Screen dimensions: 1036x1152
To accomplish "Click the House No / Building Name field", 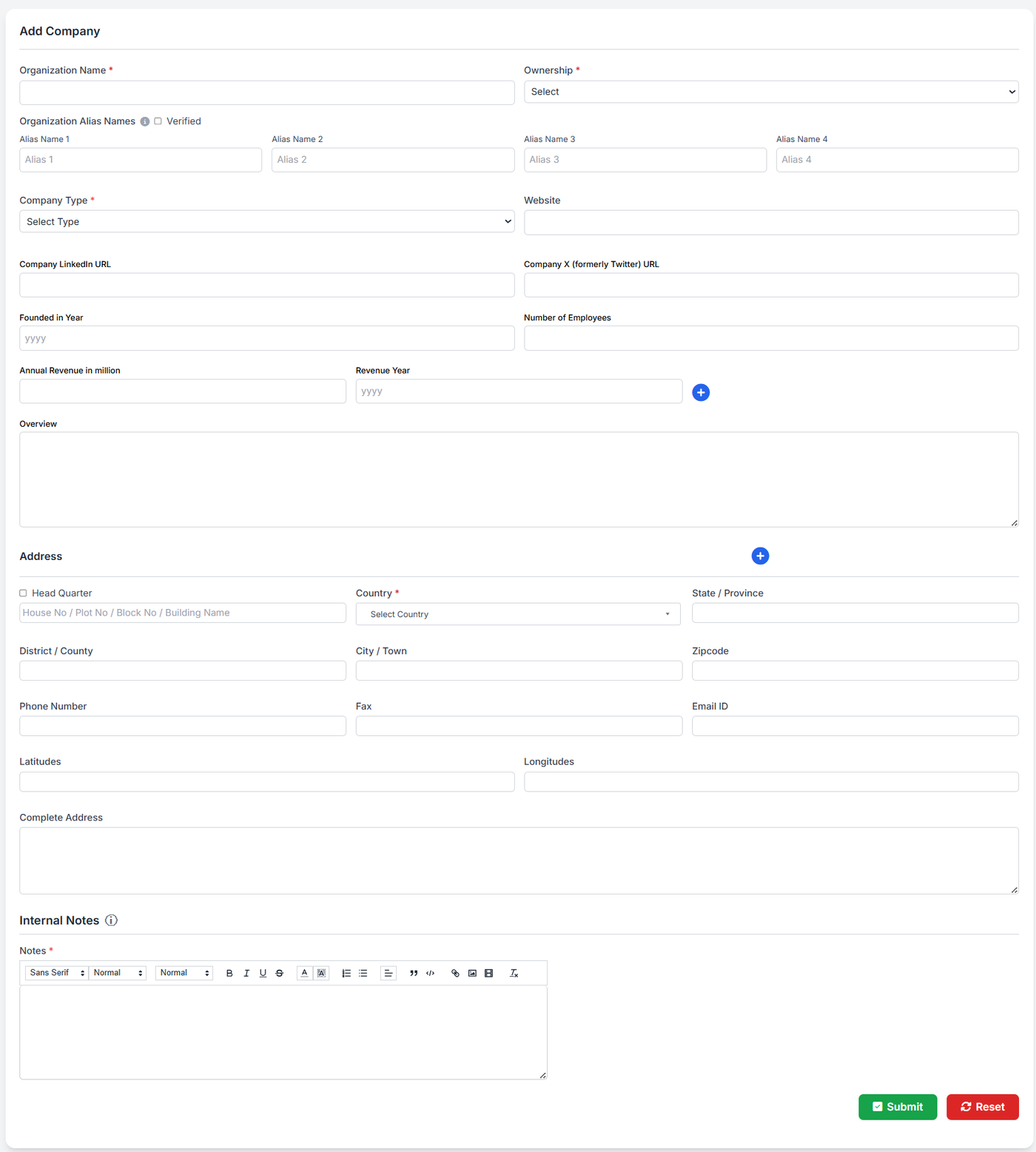I will pos(183,613).
